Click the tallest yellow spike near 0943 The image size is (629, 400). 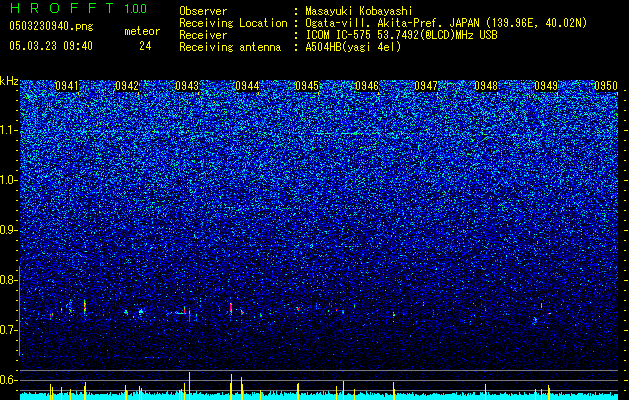point(190,386)
